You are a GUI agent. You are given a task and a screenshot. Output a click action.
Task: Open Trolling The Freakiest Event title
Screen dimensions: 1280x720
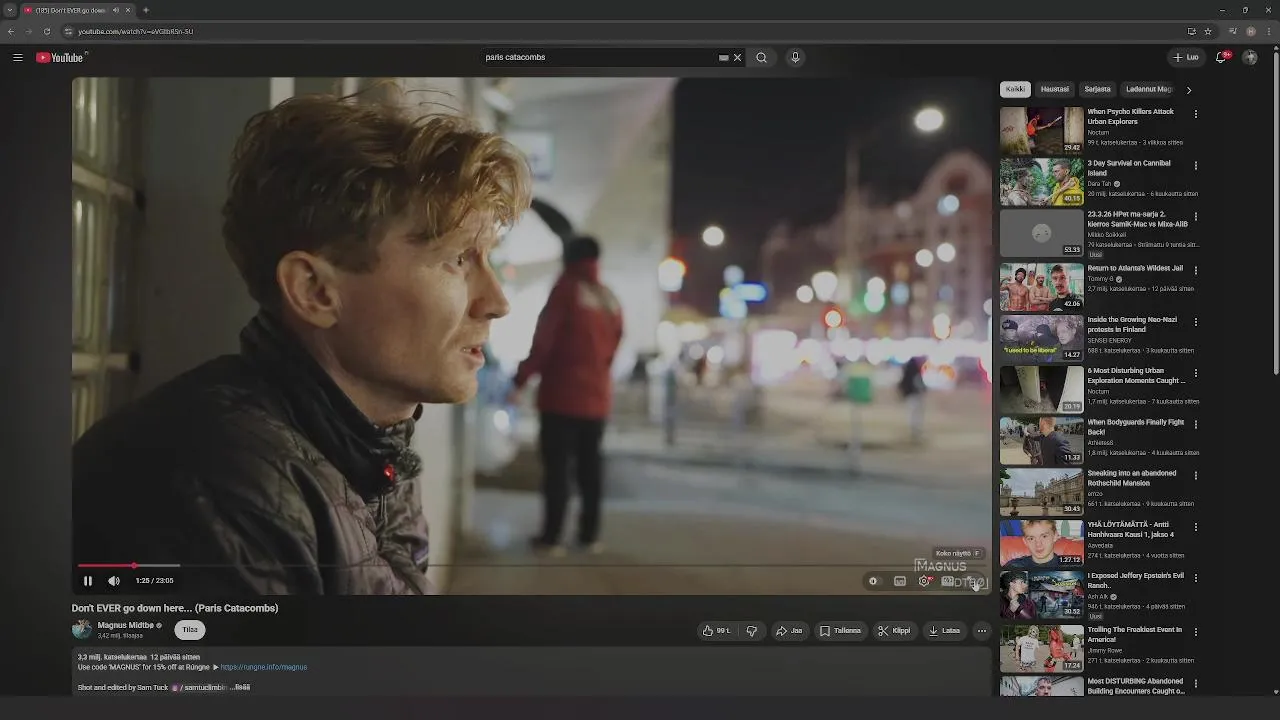point(1135,635)
